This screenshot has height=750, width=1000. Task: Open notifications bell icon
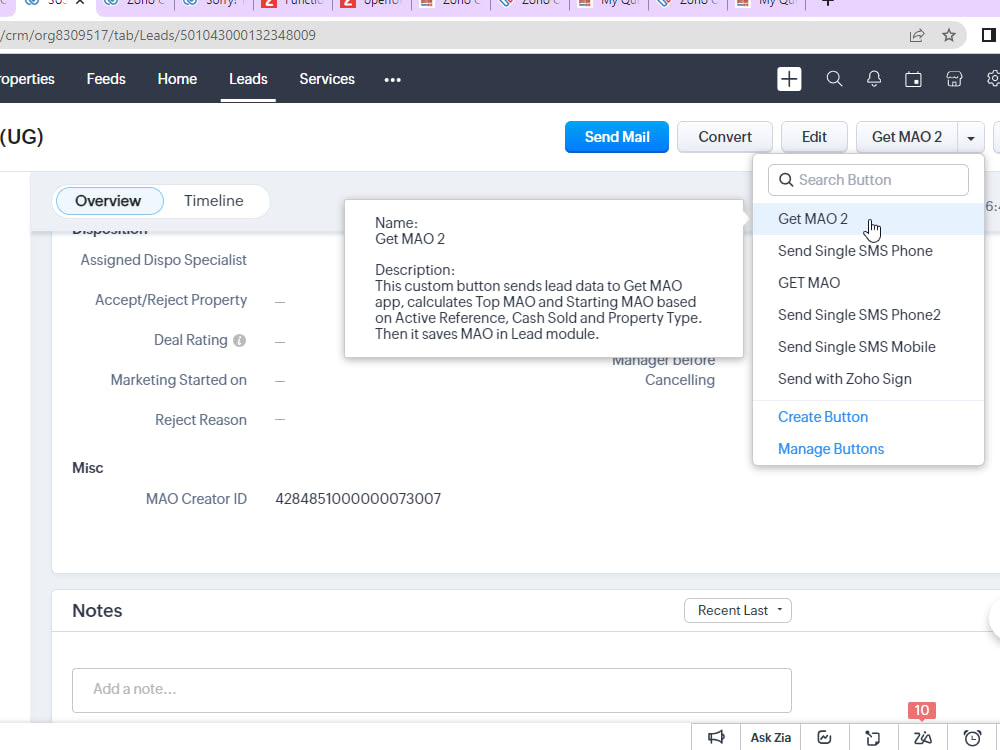point(874,79)
